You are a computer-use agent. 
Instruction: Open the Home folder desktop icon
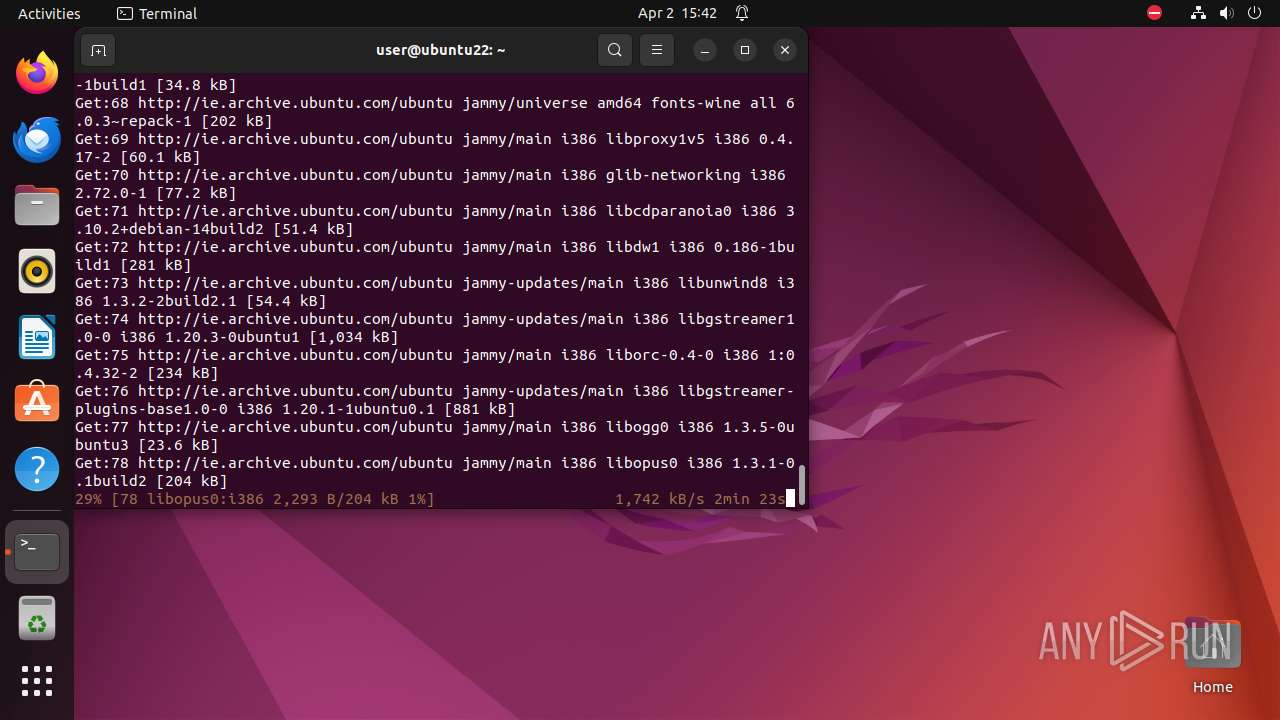pos(1212,655)
